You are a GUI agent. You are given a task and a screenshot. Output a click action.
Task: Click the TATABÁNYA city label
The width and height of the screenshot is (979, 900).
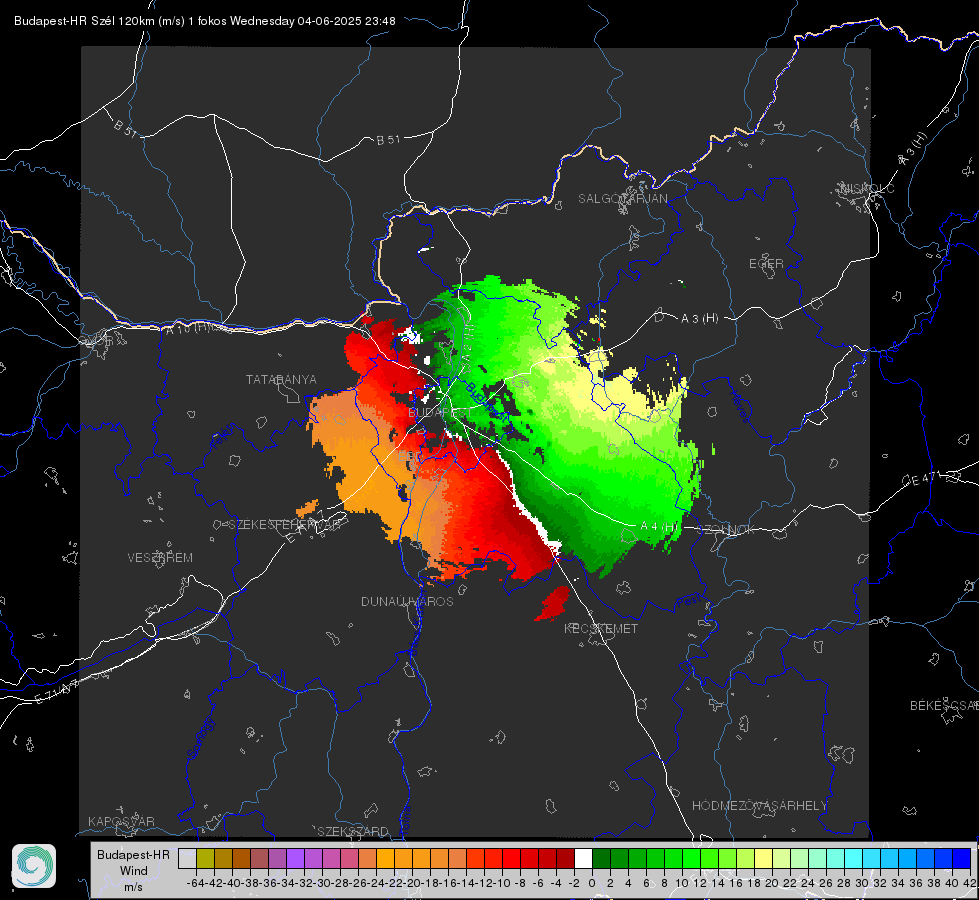(281, 380)
